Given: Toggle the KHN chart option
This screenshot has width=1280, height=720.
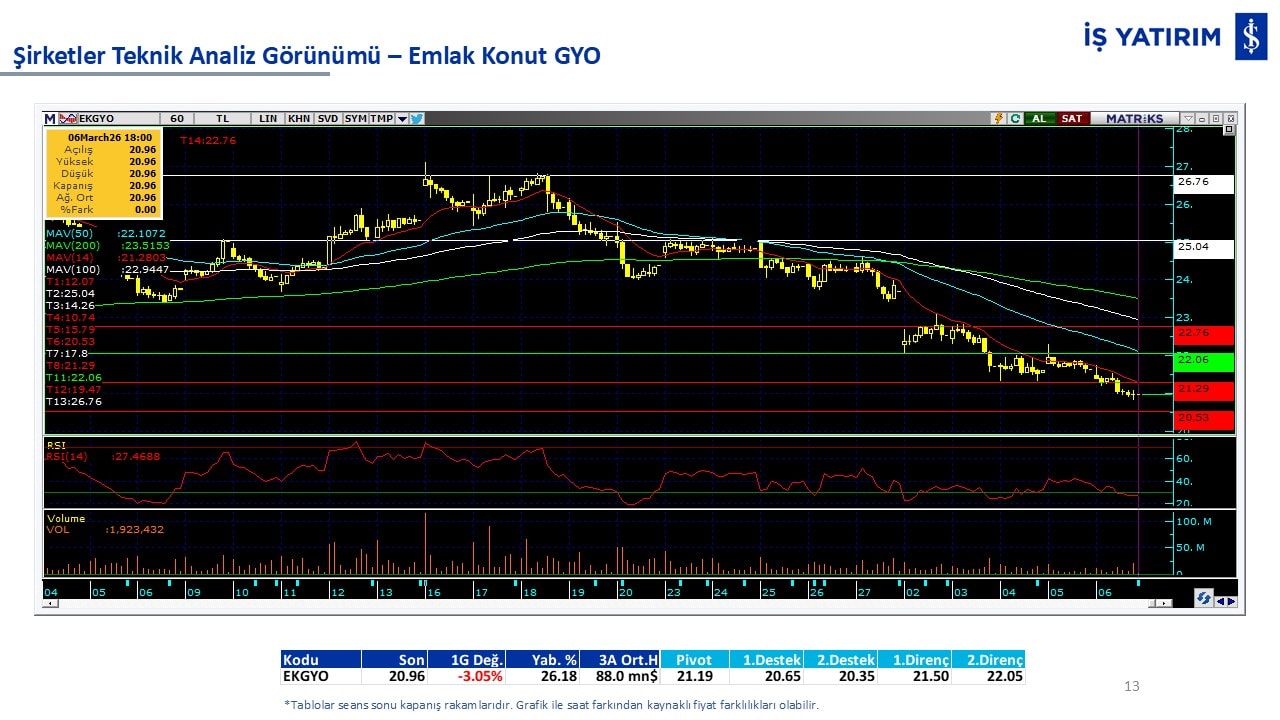Looking at the screenshot, I should (298, 118).
